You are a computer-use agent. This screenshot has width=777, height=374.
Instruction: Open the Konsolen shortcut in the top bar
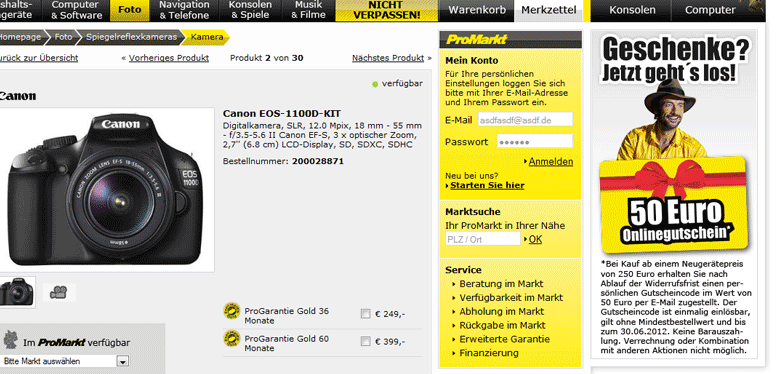[x=632, y=10]
